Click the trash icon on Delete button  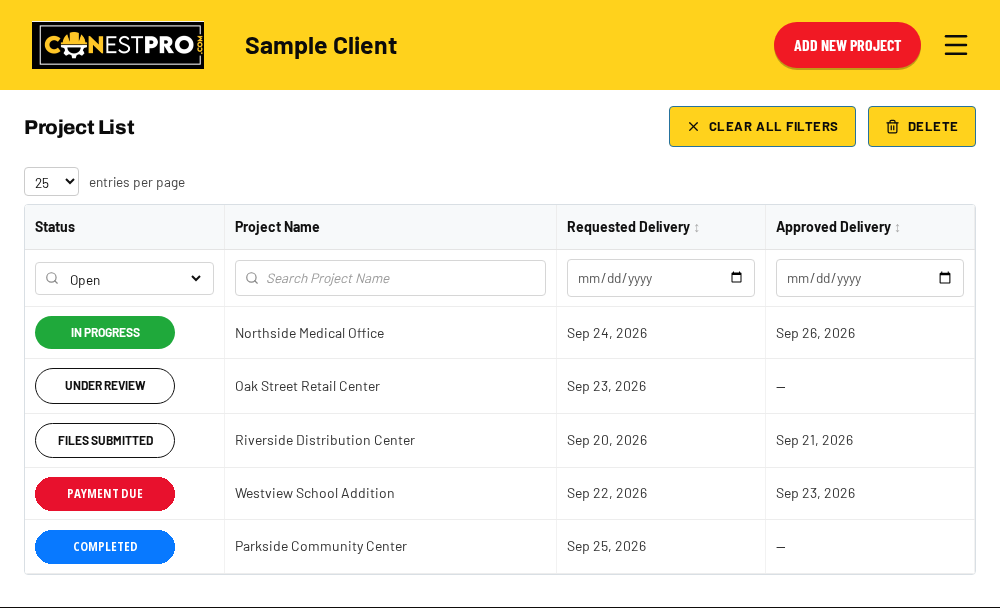tap(892, 127)
